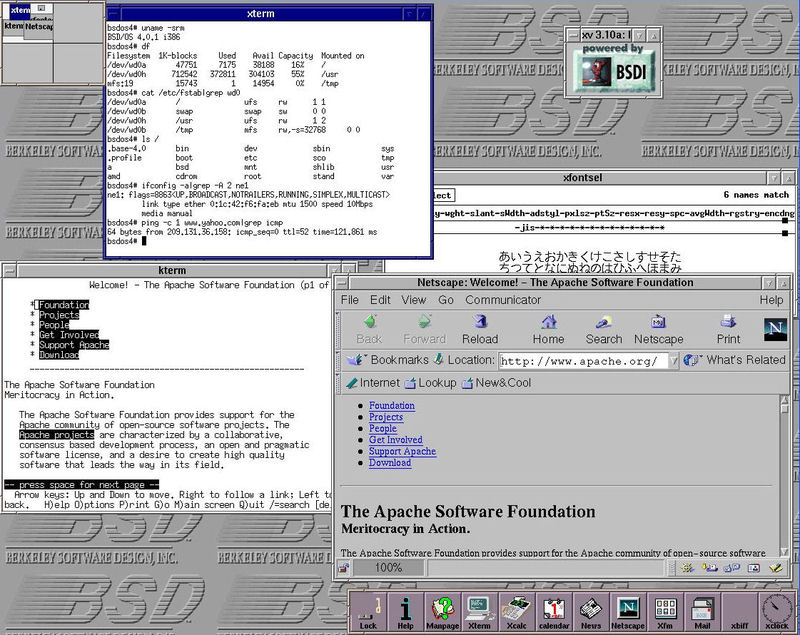The image size is (800, 635).
Task: Click New&Cool on Netscape personal toolbar
Action: (496, 383)
